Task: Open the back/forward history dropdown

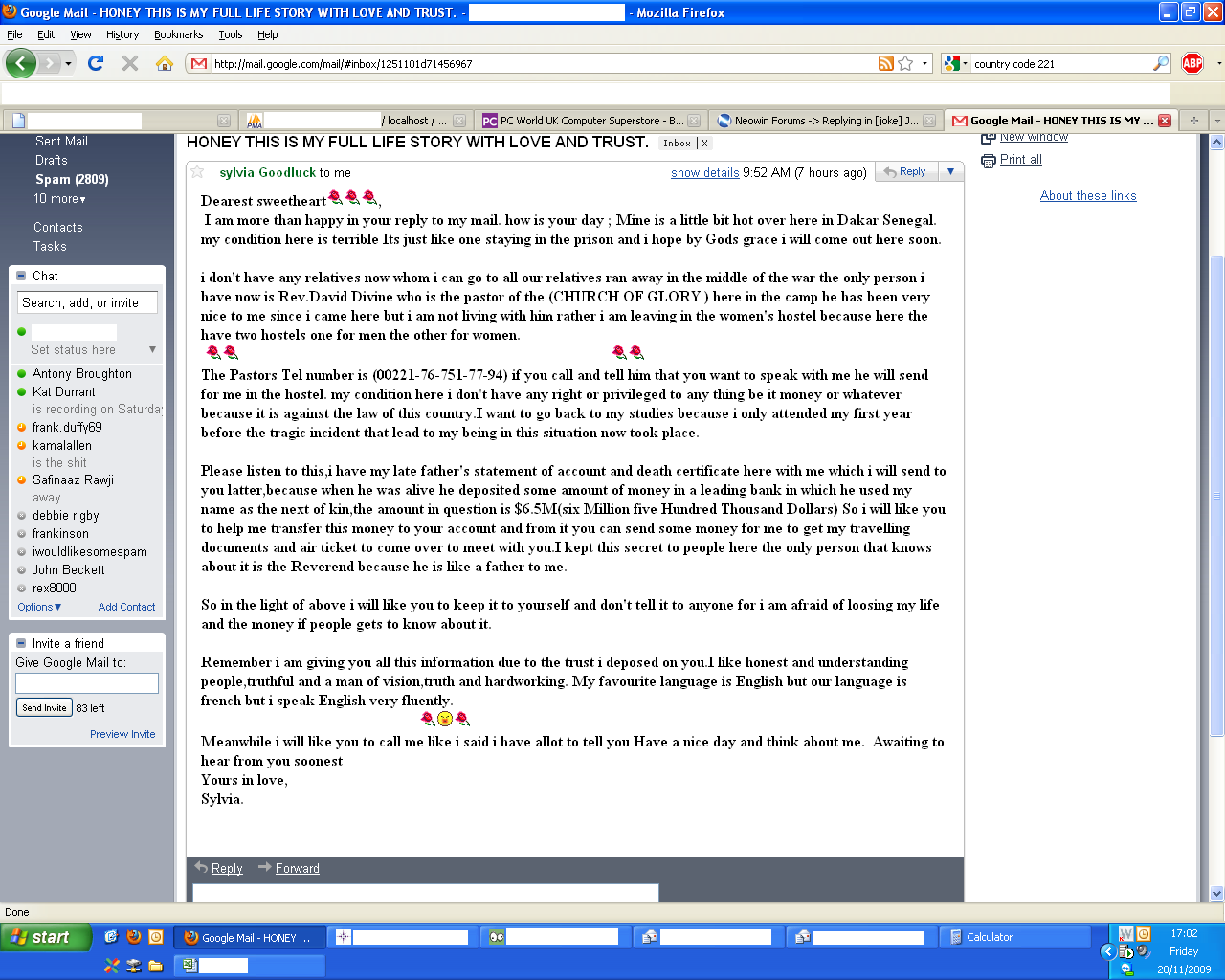Action: point(68,64)
